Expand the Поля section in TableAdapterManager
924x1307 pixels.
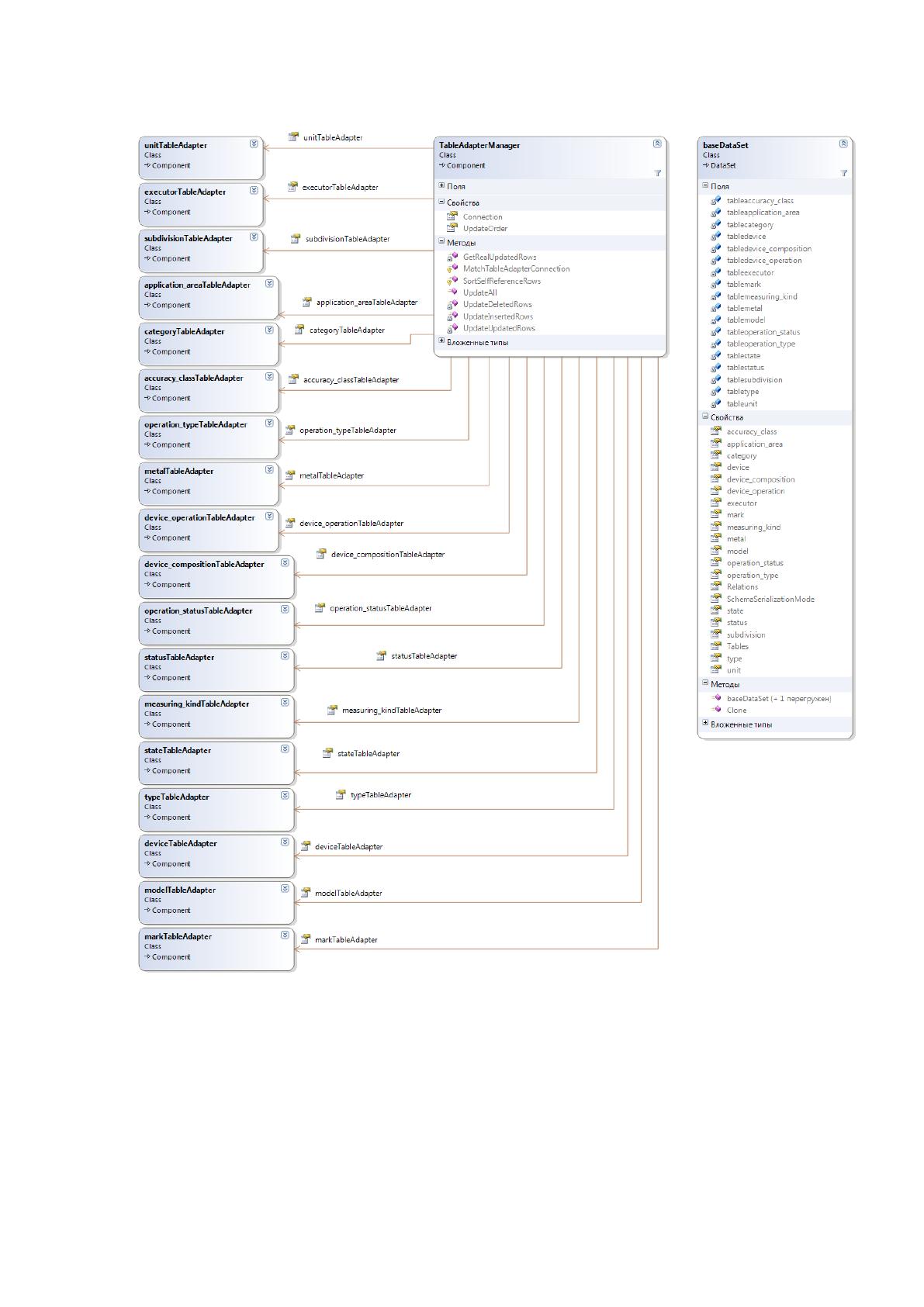441,185
